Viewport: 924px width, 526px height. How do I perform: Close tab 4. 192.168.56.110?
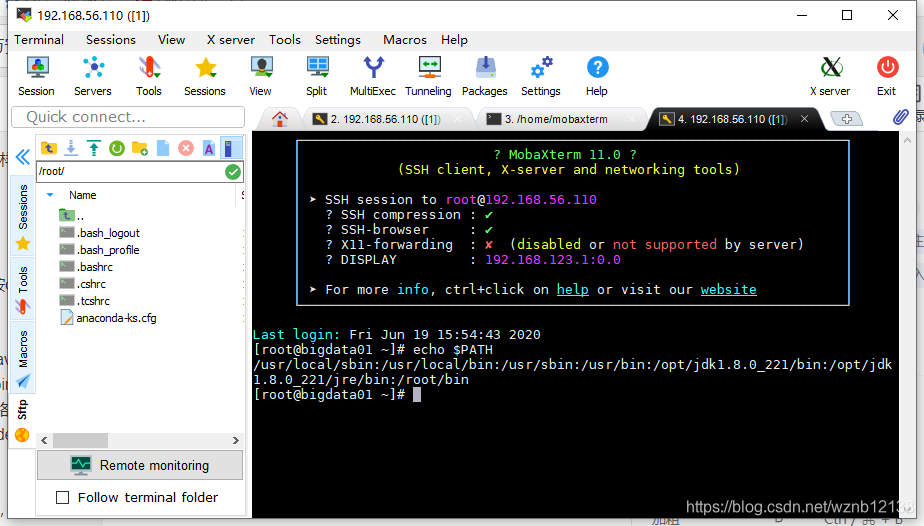804,119
